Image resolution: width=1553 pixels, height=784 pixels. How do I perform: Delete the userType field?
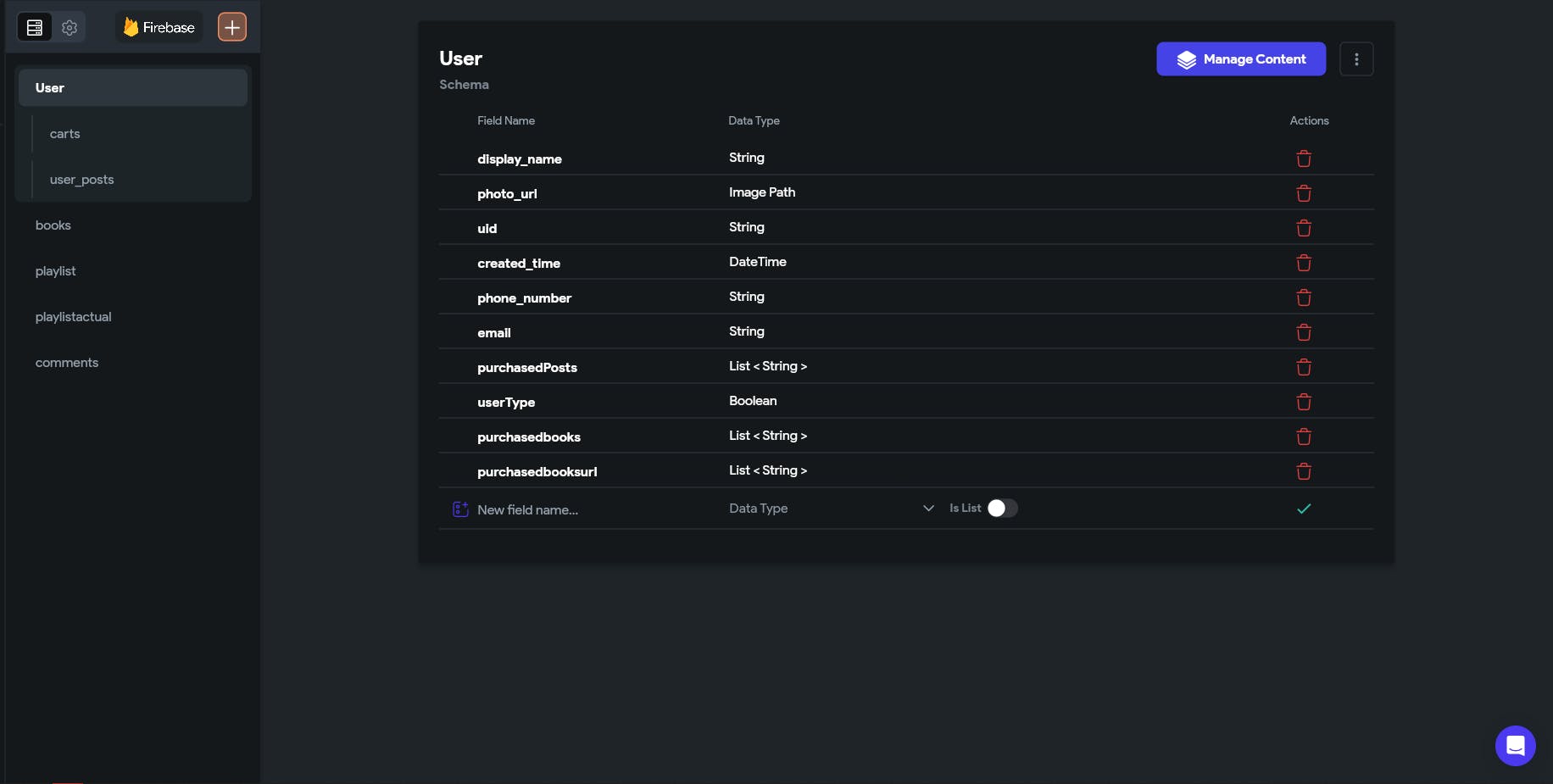coord(1304,402)
